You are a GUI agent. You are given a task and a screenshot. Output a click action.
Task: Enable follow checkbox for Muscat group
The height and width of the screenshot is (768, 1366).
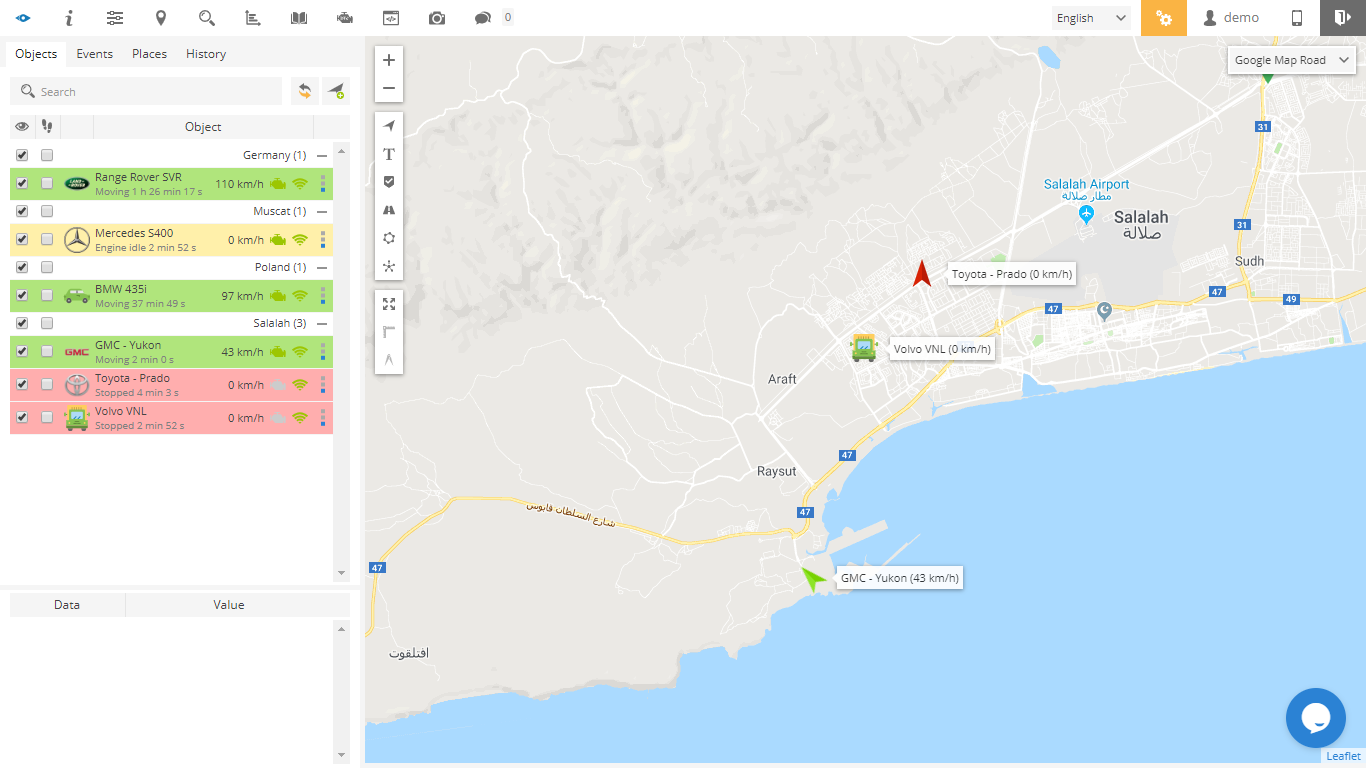click(47, 211)
